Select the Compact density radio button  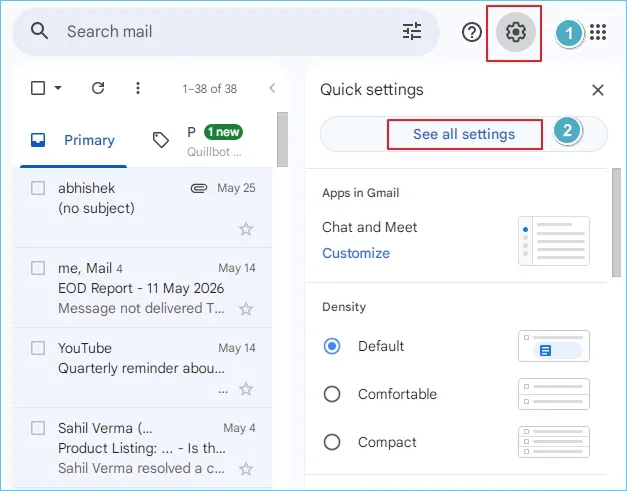[332, 442]
